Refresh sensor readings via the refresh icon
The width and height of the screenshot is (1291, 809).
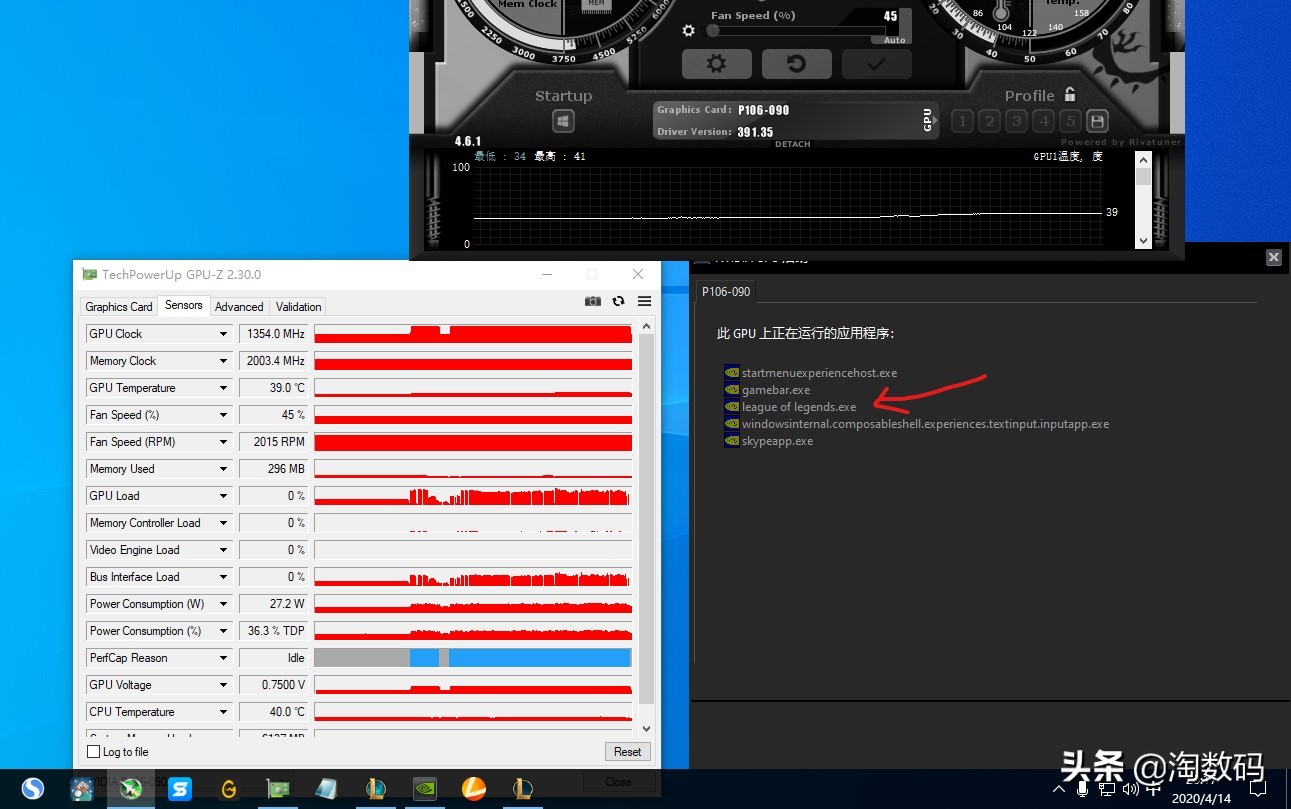pos(616,301)
